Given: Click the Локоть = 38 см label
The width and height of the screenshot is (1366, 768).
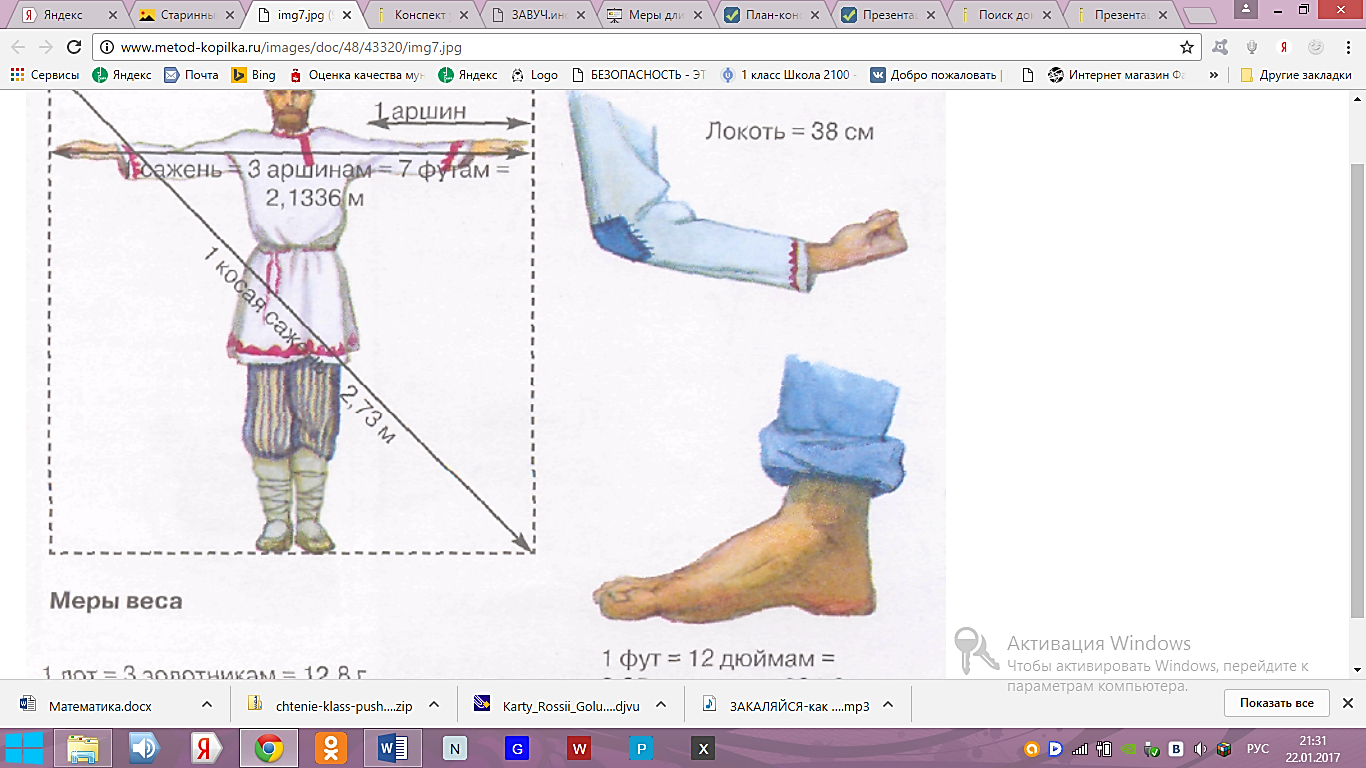Looking at the screenshot, I should 790,130.
